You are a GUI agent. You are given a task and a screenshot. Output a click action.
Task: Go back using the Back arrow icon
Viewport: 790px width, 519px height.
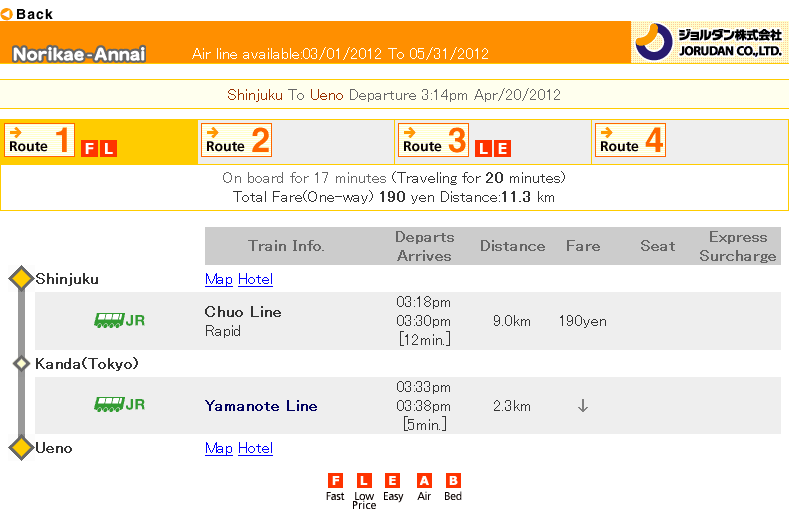pyautogui.click(x=7, y=14)
